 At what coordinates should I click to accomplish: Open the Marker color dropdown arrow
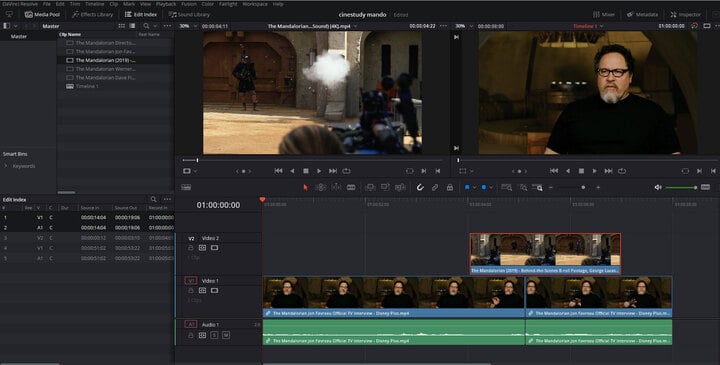pyautogui.click(x=491, y=187)
